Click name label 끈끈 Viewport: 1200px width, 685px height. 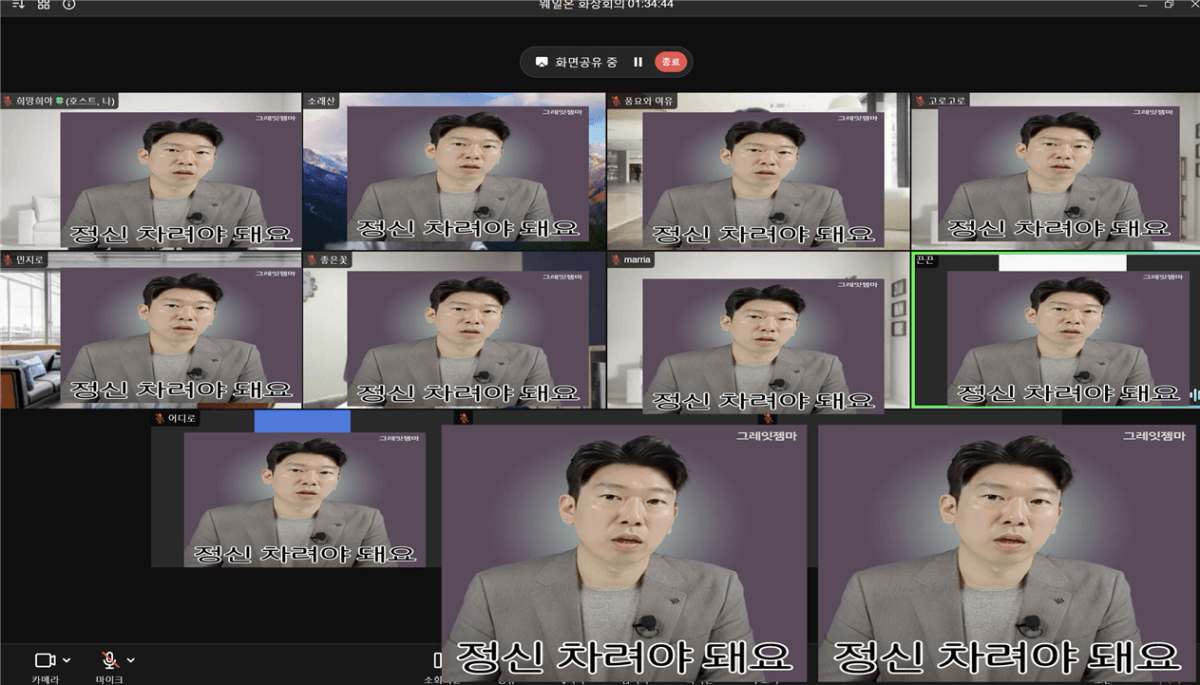pos(927,260)
